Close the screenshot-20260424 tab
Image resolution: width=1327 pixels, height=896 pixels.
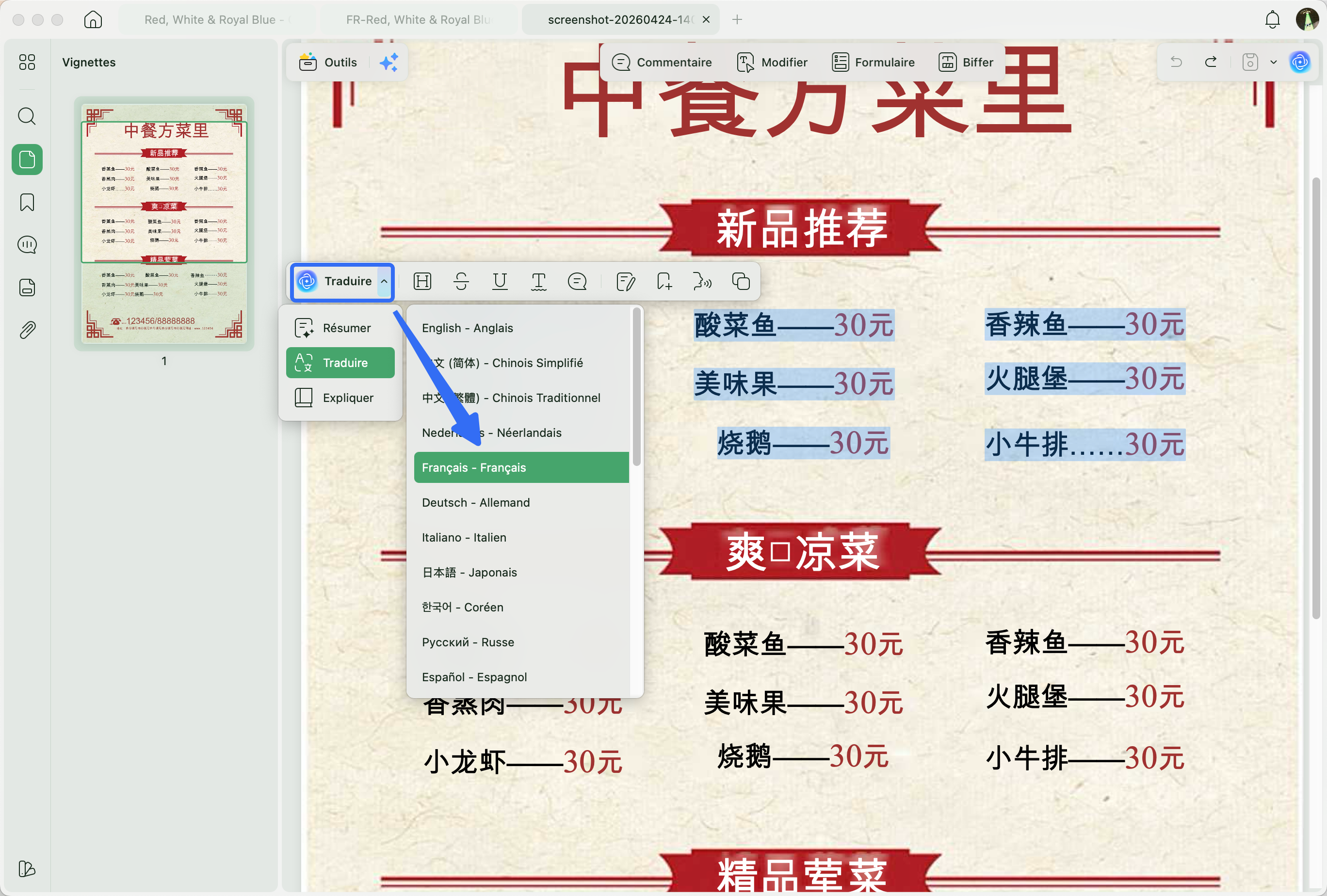coord(706,19)
